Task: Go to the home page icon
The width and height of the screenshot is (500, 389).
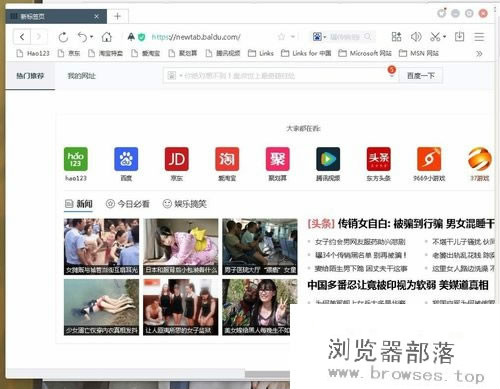Action: point(107,37)
